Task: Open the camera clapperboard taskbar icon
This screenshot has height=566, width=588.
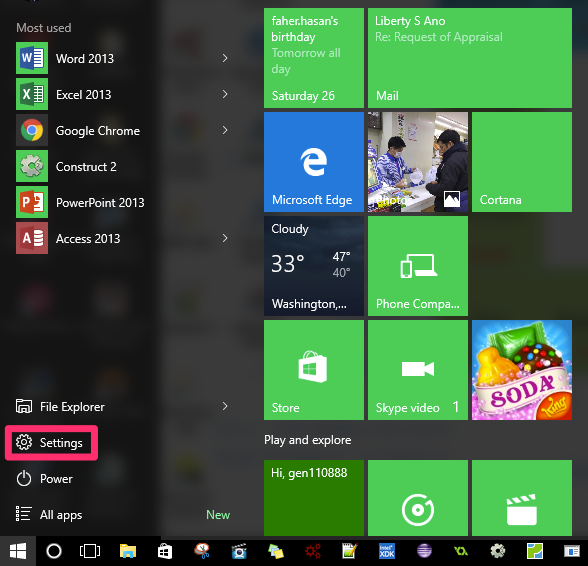Action: 239,551
